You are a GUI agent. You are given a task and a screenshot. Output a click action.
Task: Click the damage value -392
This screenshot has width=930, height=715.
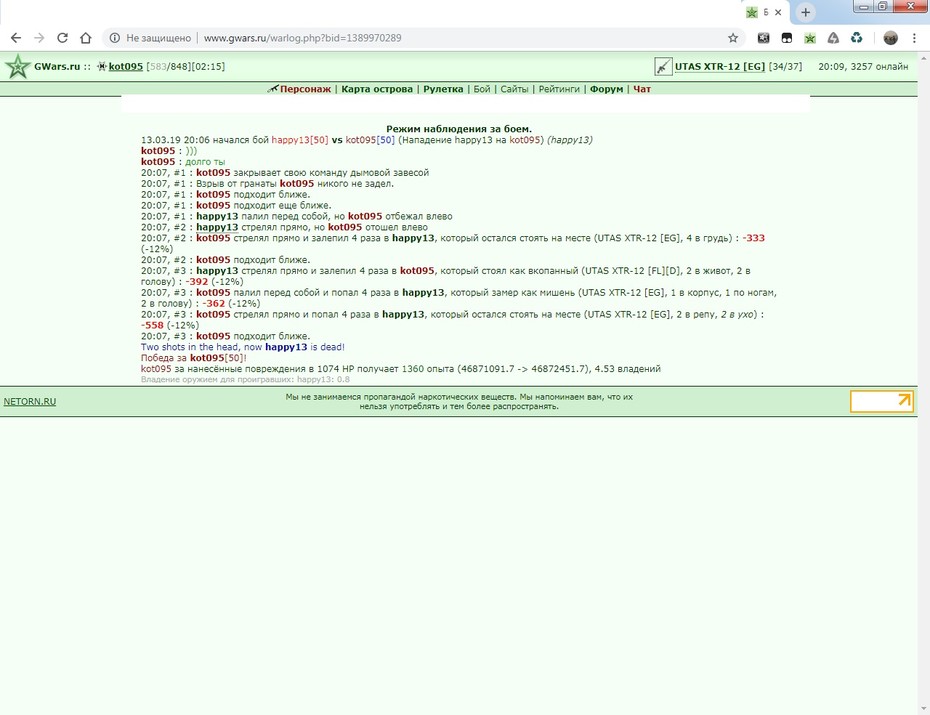[x=197, y=282]
